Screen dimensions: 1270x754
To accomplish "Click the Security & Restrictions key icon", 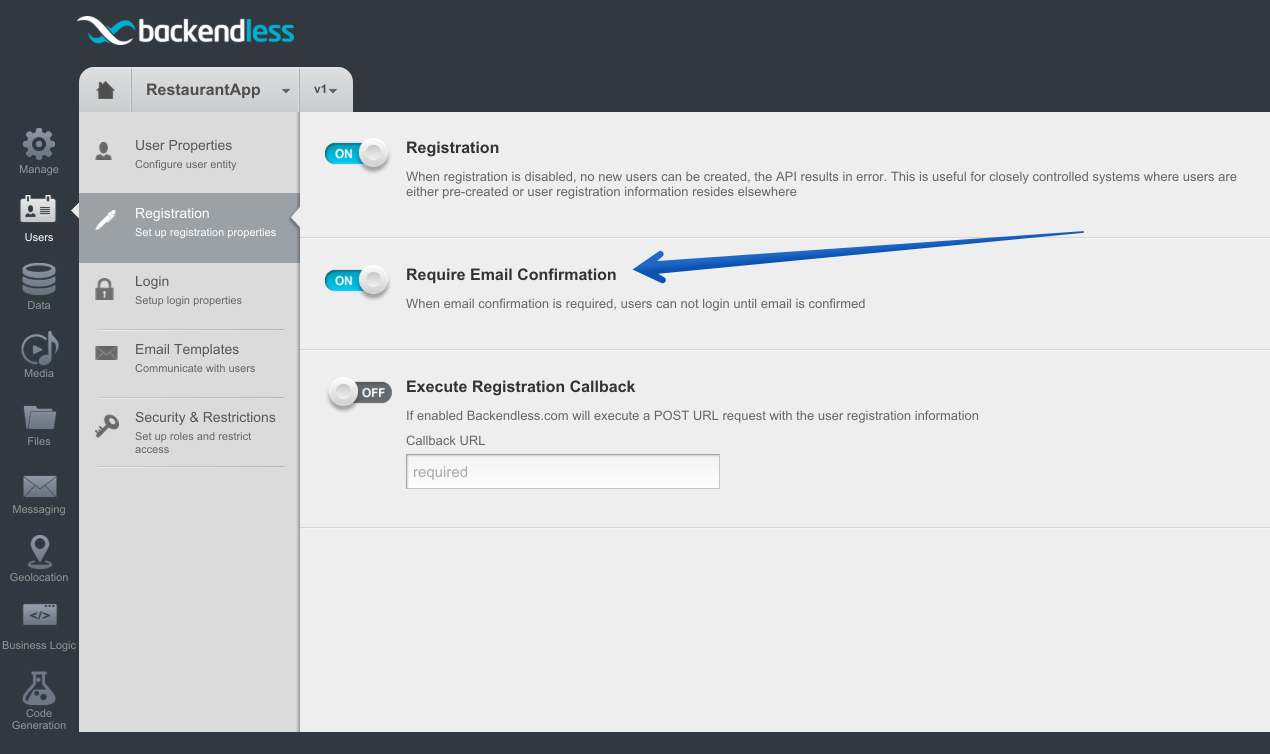I will point(106,426).
